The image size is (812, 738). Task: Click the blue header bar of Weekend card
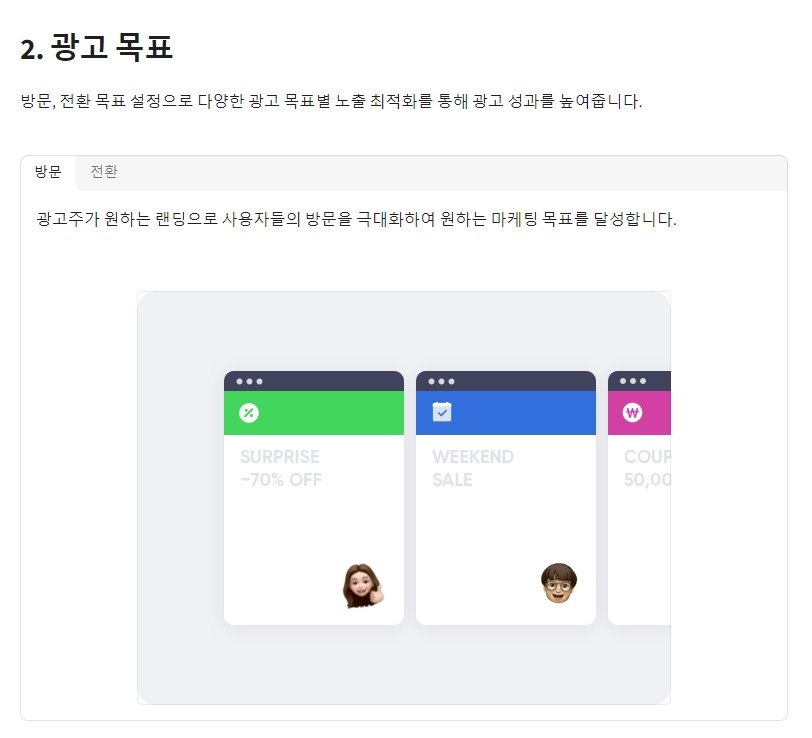click(x=530, y=413)
